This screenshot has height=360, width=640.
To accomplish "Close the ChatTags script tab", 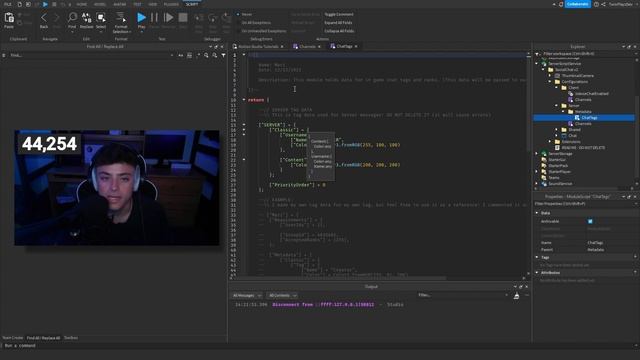I will [356, 47].
